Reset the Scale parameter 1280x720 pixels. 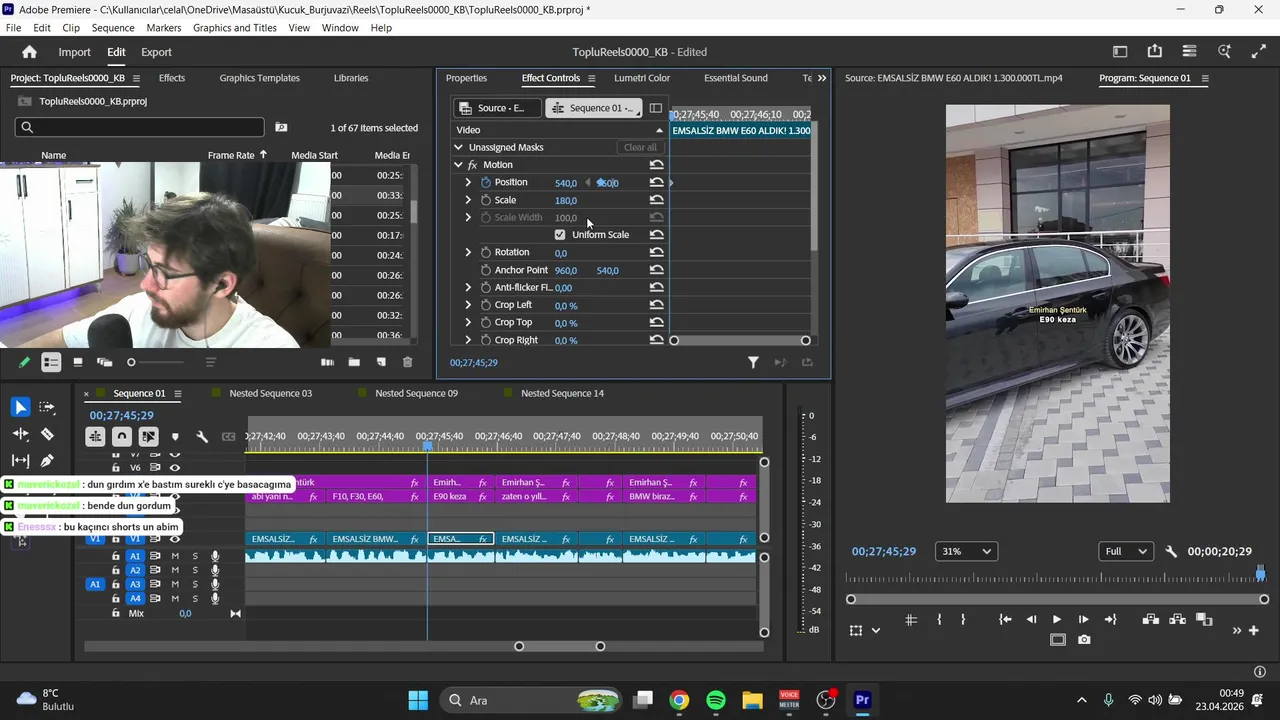point(656,200)
